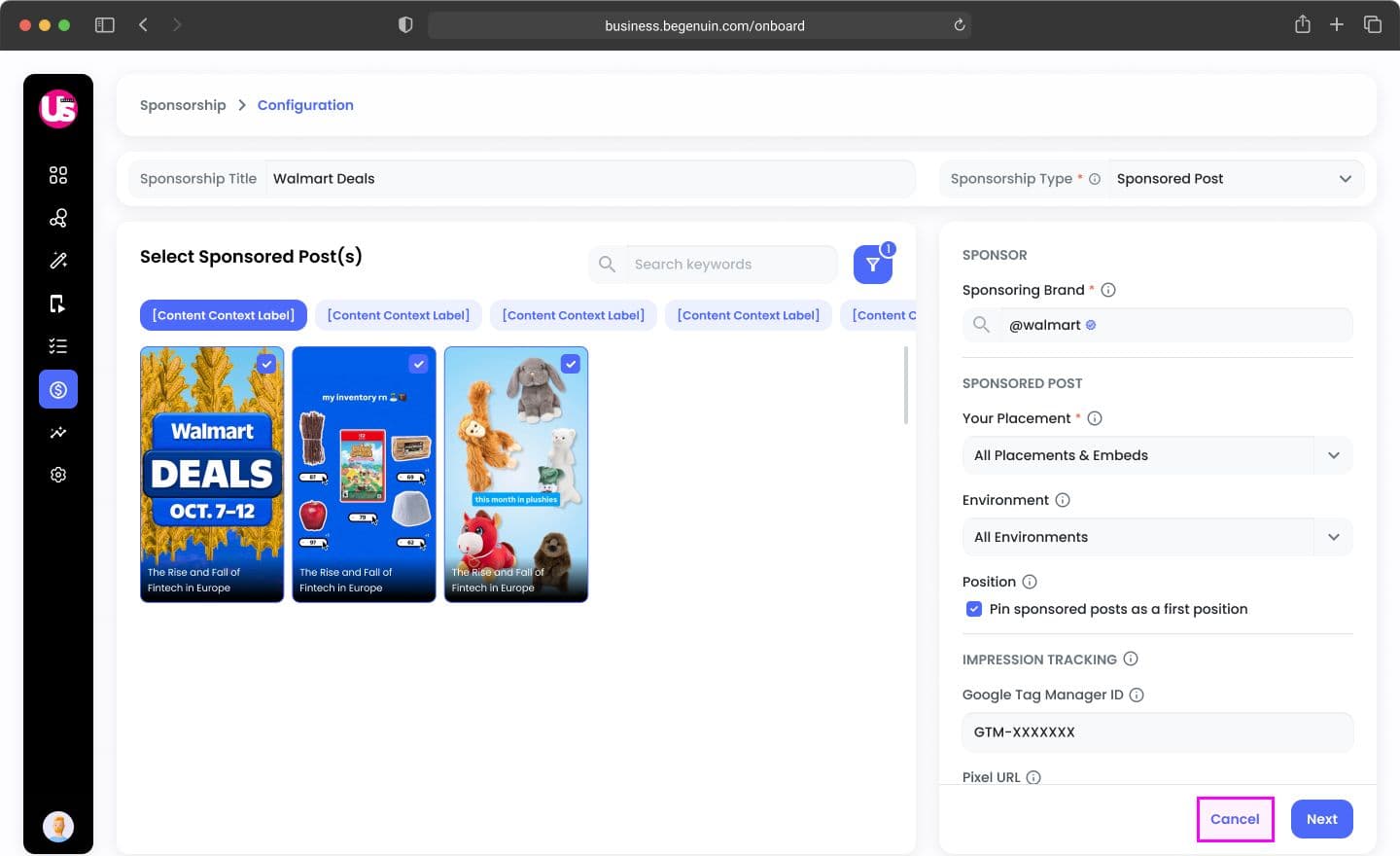Open the filter button with badge
The height and width of the screenshot is (856, 1400).
[x=873, y=265]
